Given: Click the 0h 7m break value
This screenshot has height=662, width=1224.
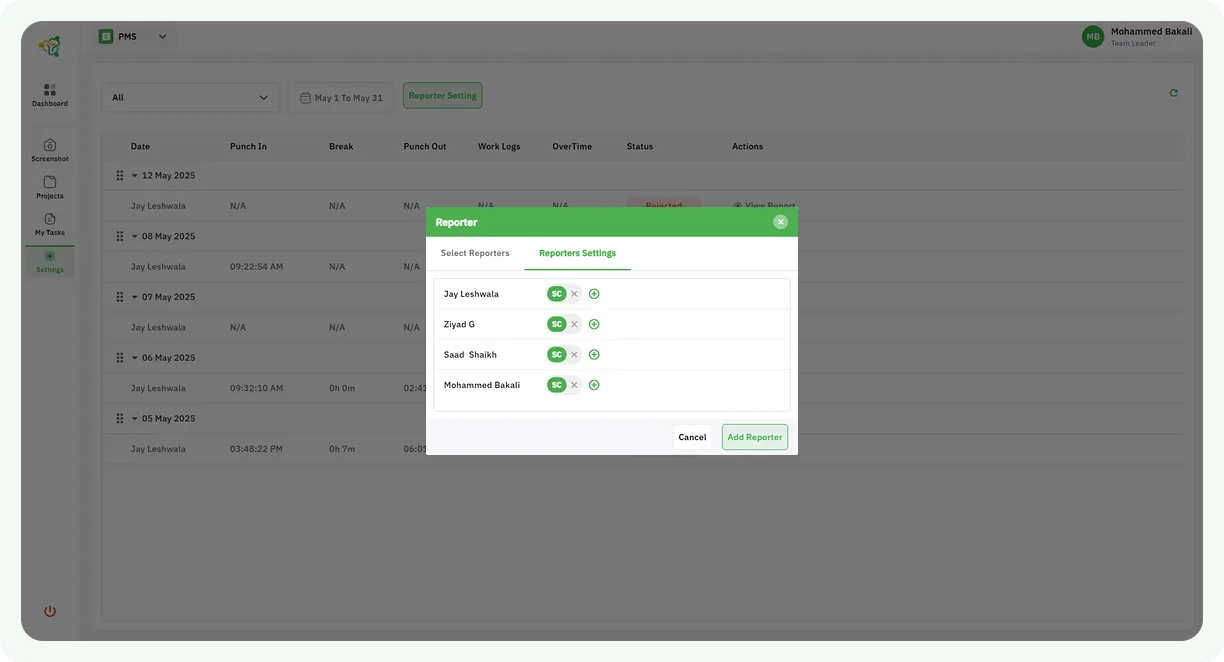Looking at the screenshot, I should tap(342, 449).
